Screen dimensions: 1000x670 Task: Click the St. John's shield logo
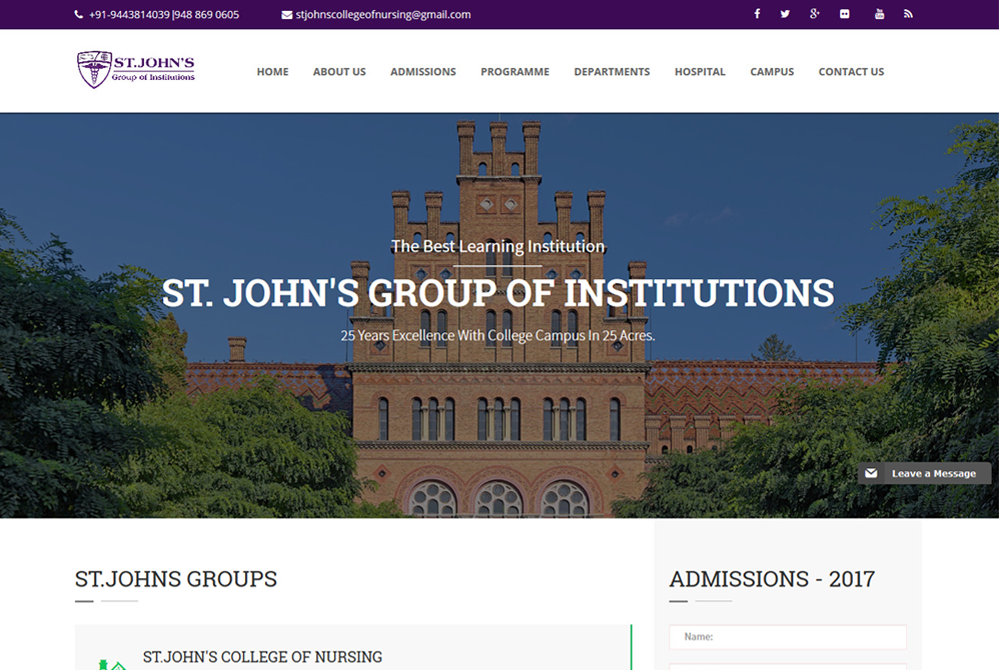point(94,70)
